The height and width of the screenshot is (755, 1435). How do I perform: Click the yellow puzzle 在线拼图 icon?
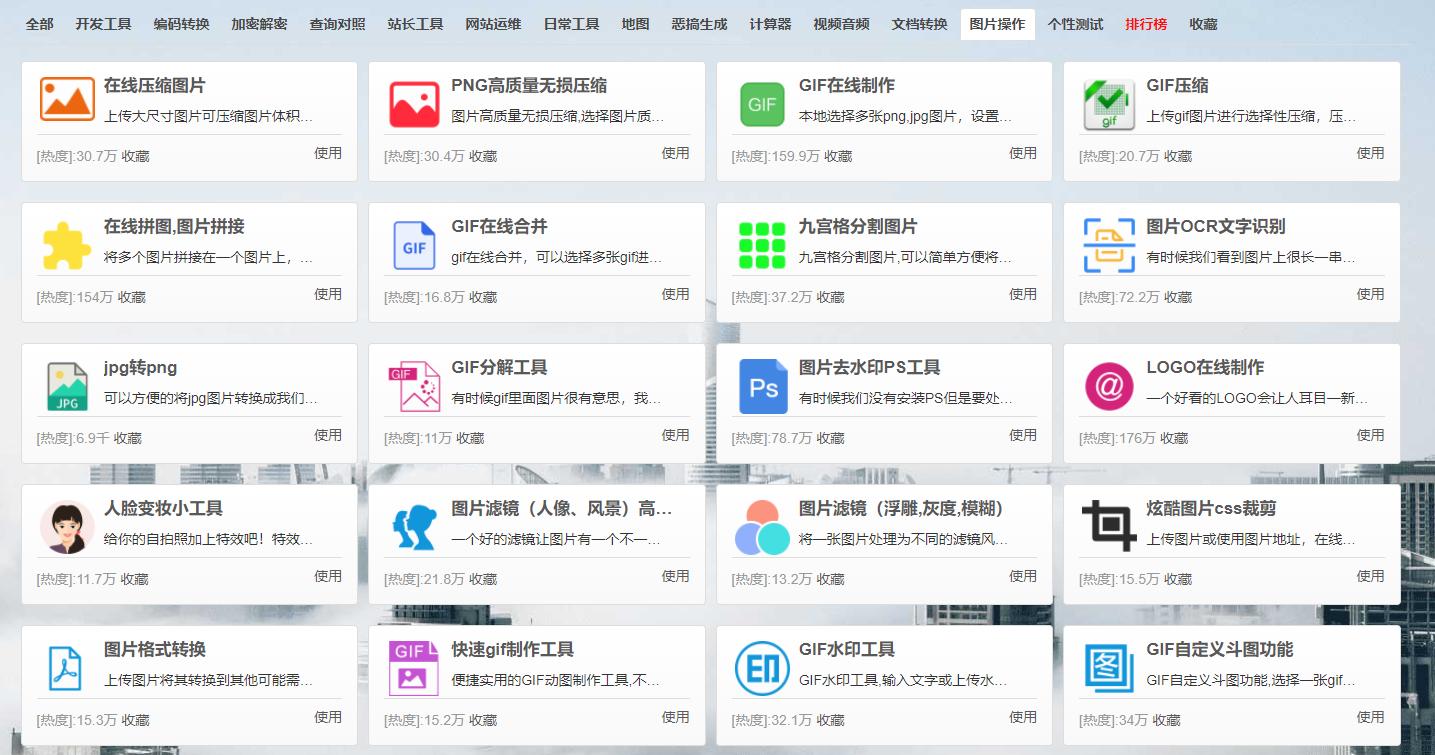pyautogui.click(x=67, y=245)
